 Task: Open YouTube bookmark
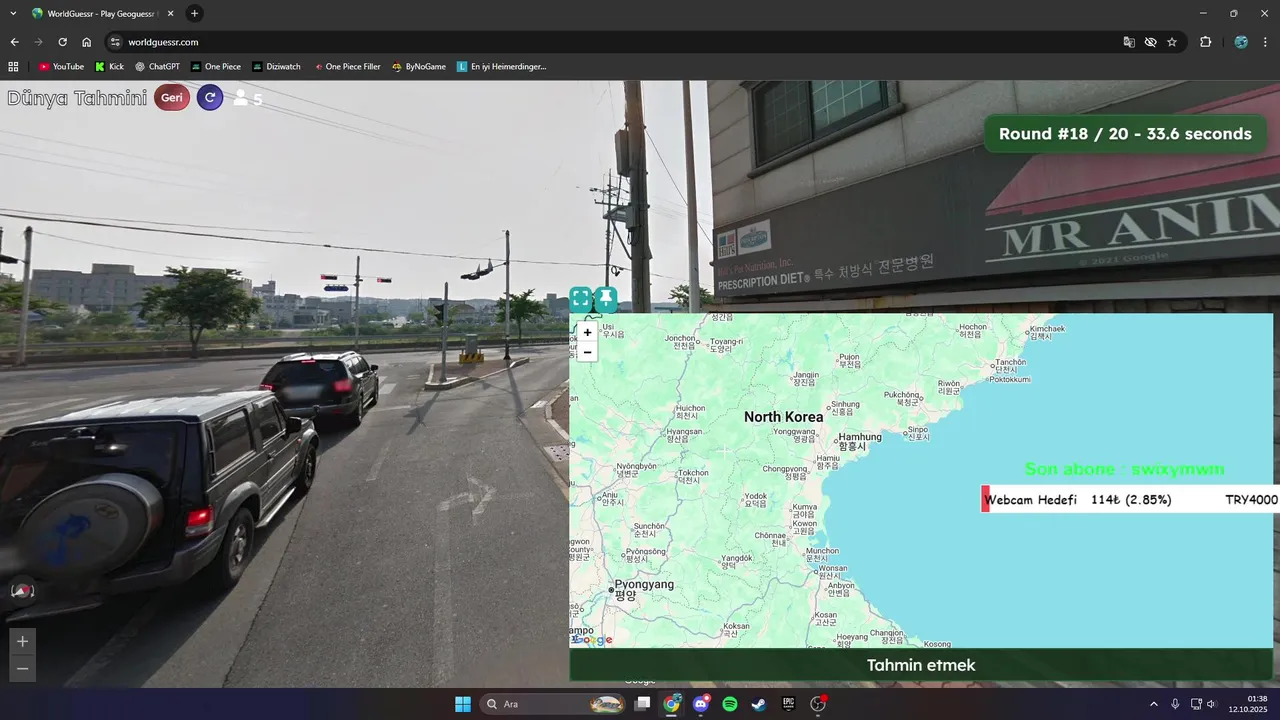pos(61,67)
